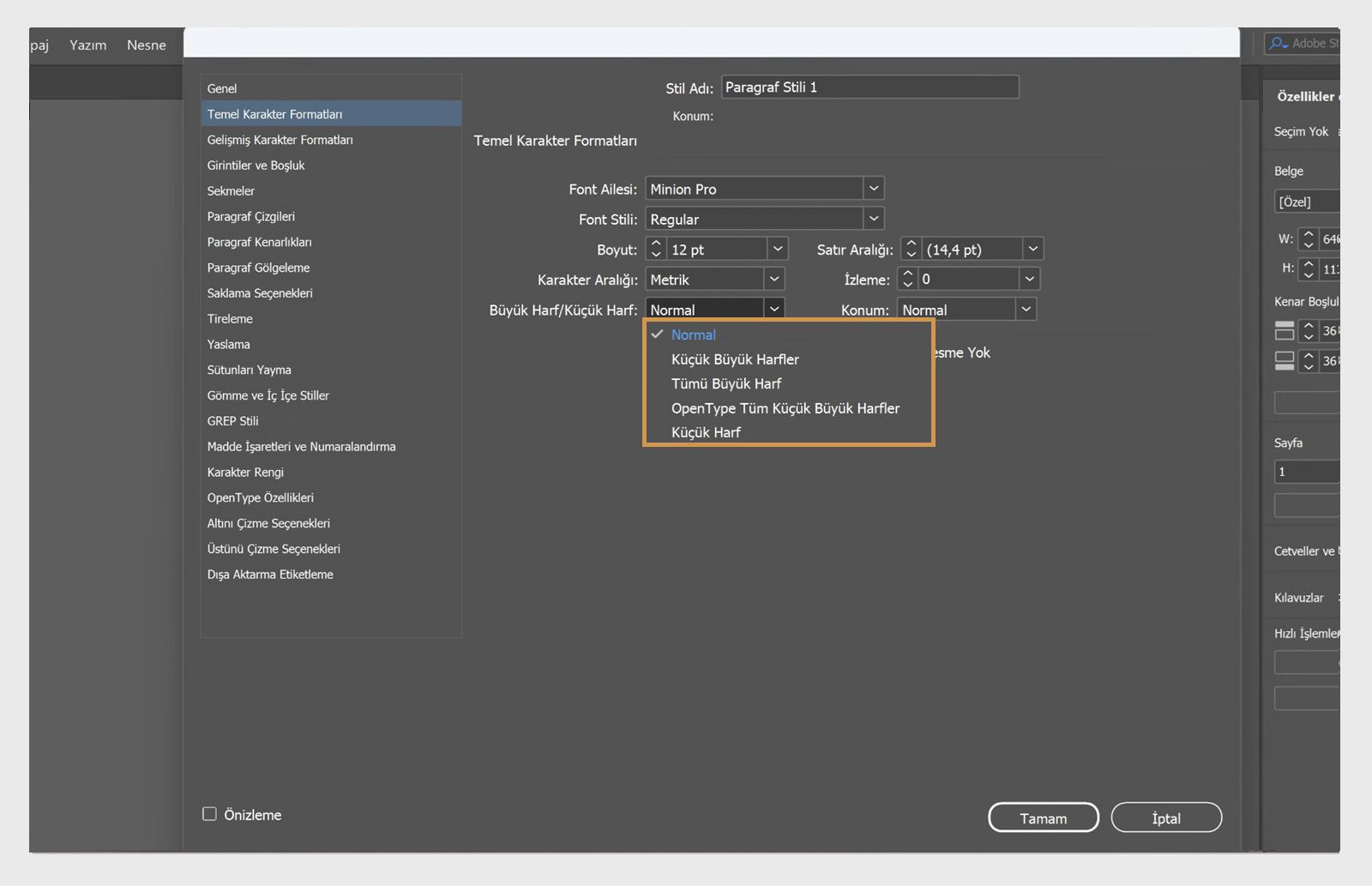Click the "Seçim Yok" text in Özellikler panel
The image size is (1372, 886).
(x=1301, y=131)
